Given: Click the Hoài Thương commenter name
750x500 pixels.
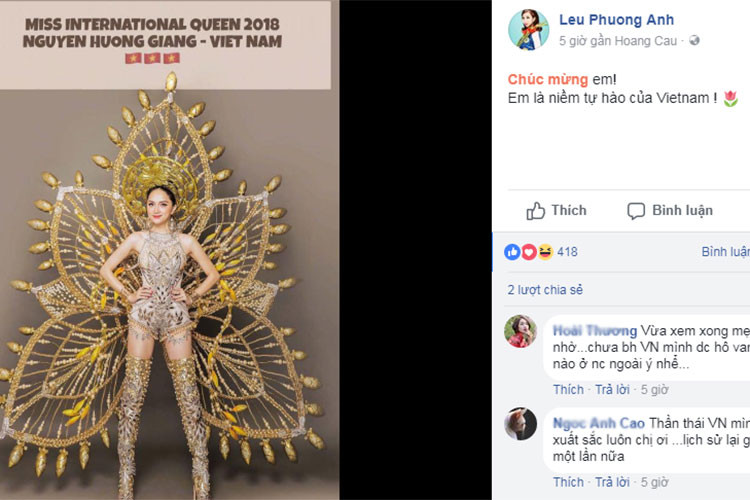Looking at the screenshot, I should 594,331.
